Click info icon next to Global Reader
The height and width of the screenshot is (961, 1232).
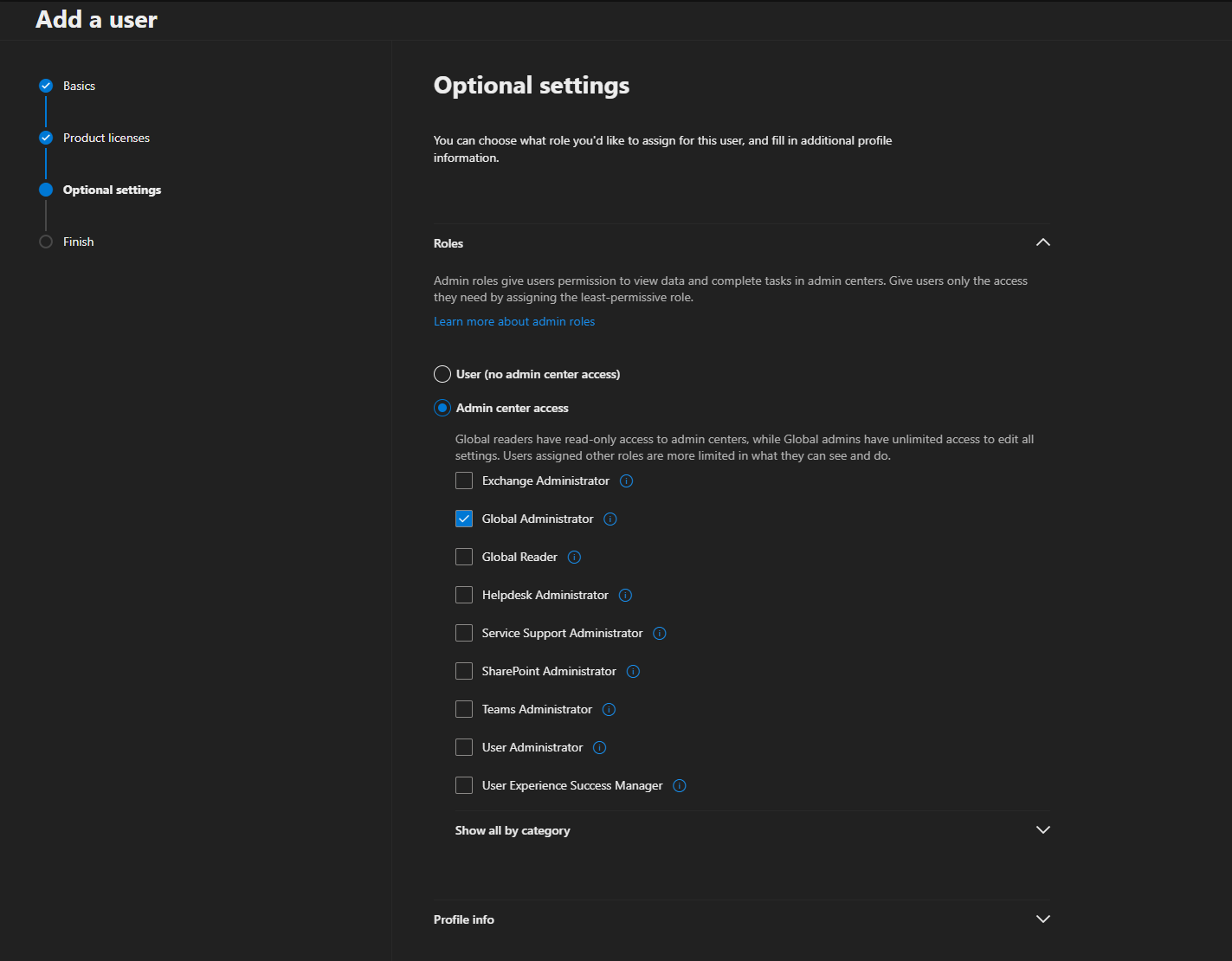(574, 558)
